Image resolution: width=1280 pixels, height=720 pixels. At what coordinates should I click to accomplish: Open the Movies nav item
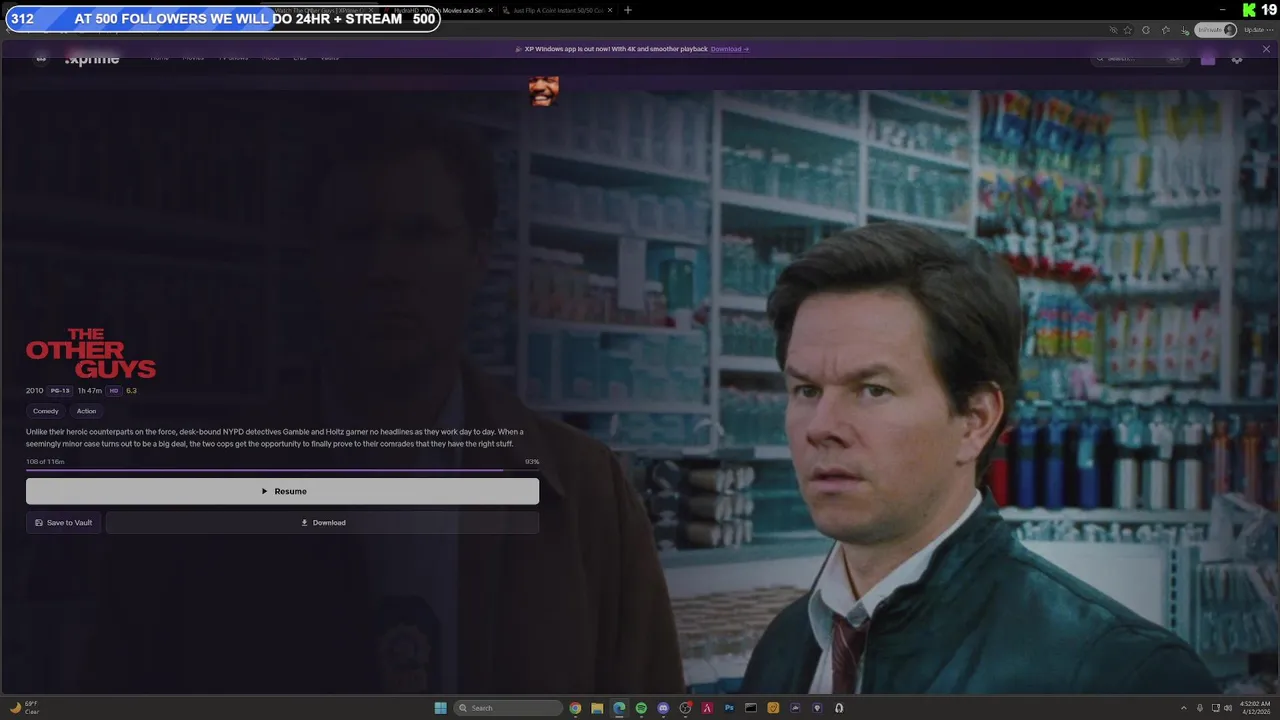tap(193, 58)
